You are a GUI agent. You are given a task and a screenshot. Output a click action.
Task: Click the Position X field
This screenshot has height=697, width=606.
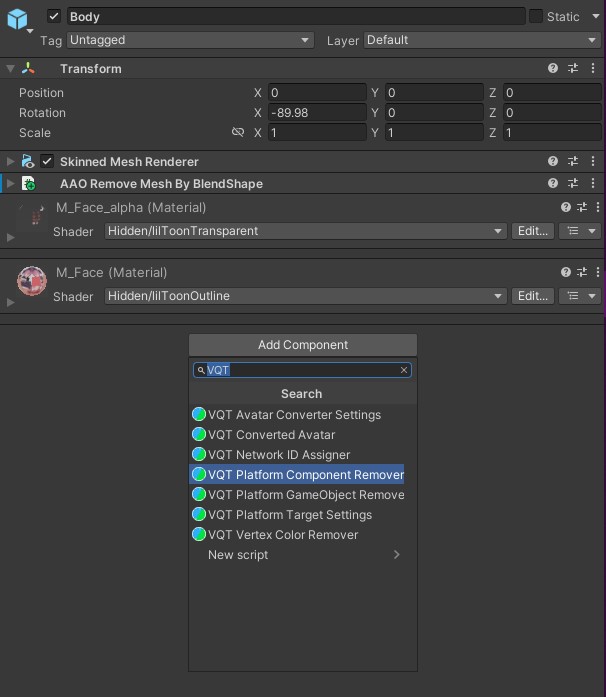click(317, 92)
